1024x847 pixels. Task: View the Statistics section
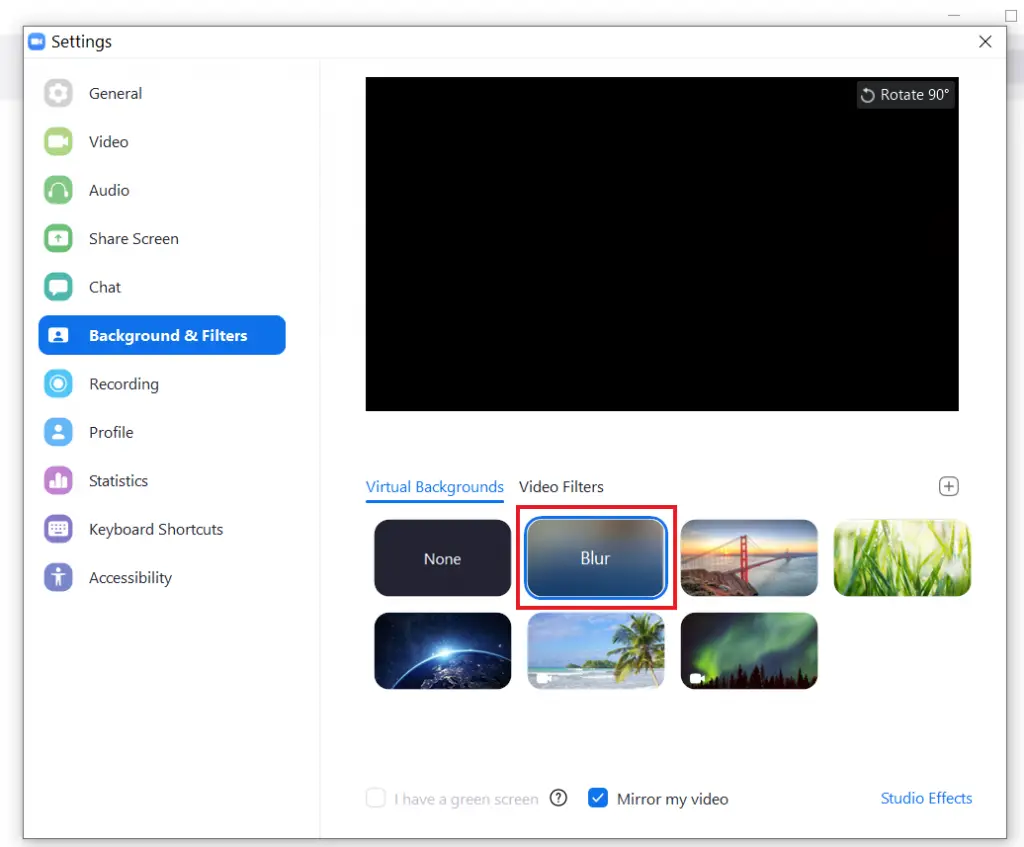[x=119, y=480]
